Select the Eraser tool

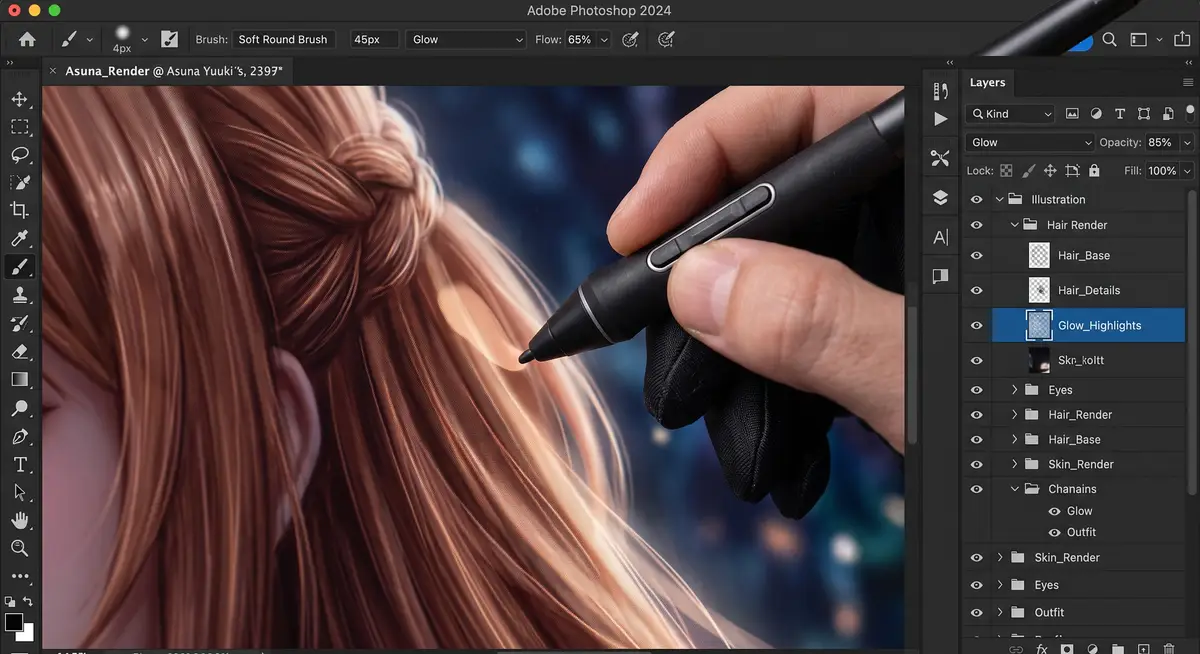coord(19,351)
